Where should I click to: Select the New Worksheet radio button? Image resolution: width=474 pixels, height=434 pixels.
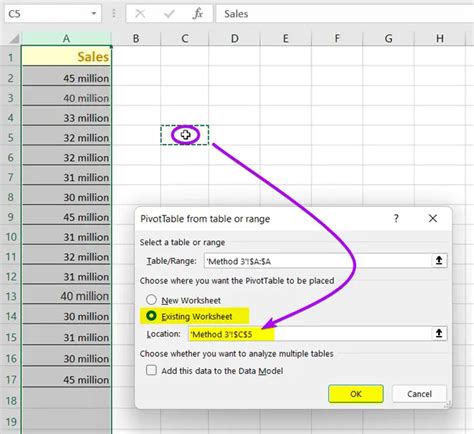pos(151,300)
